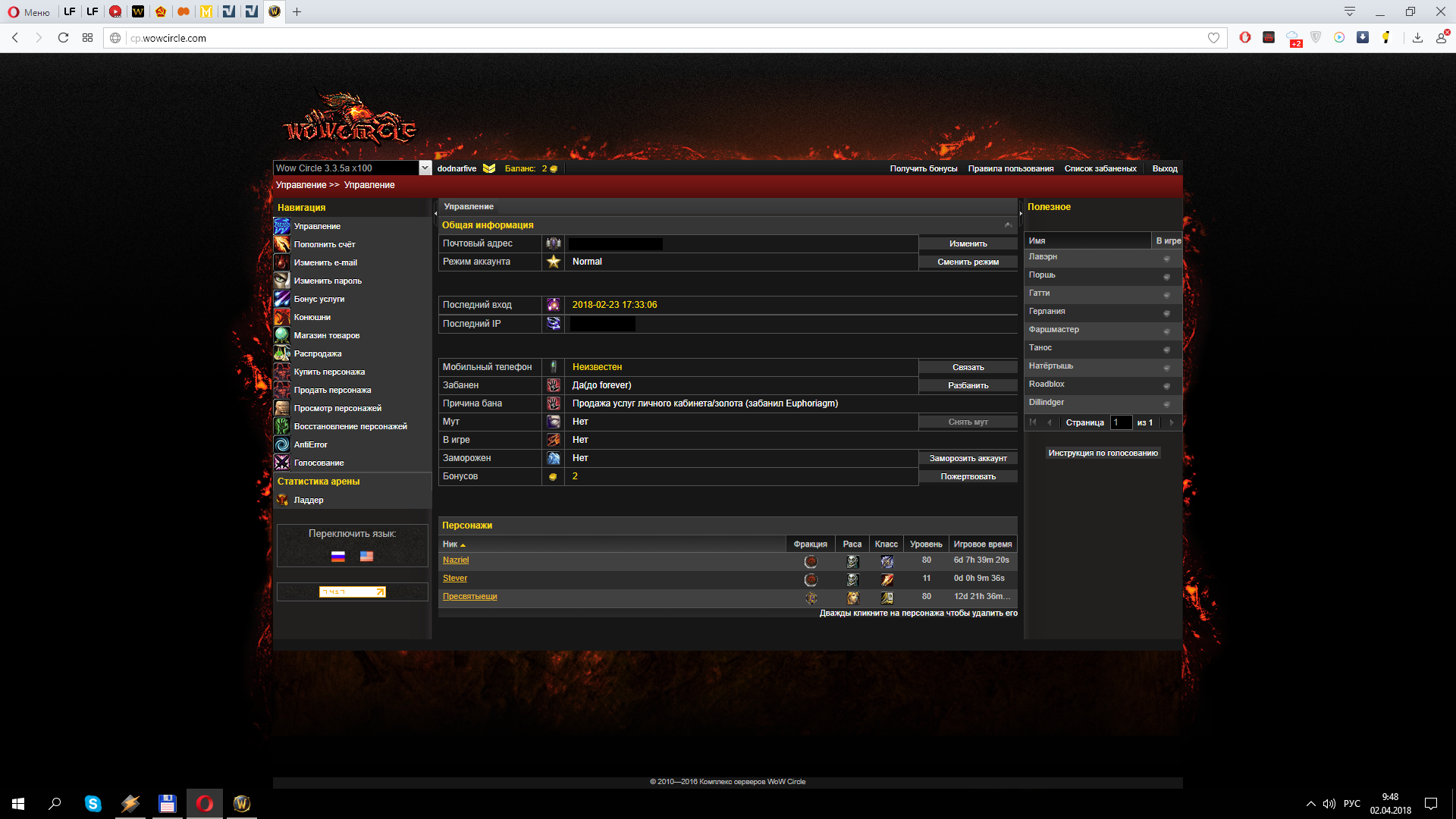Image resolution: width=1456 pixels, height=819 pixels.
Task: Switch the language with the Russian flag
Action: pyautogui.click(x=338, y=556)
